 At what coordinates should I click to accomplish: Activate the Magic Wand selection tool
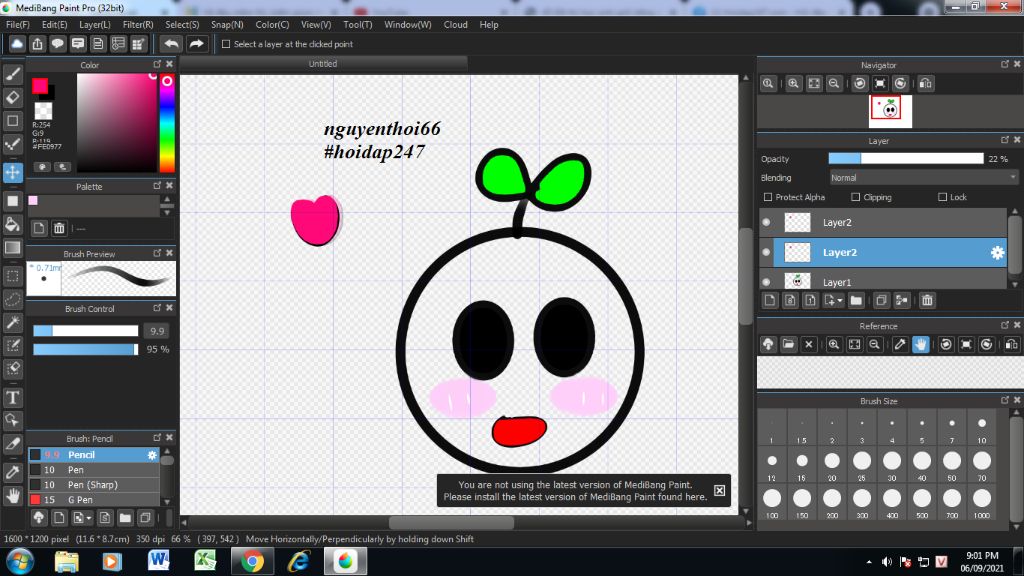click(13, 322)
